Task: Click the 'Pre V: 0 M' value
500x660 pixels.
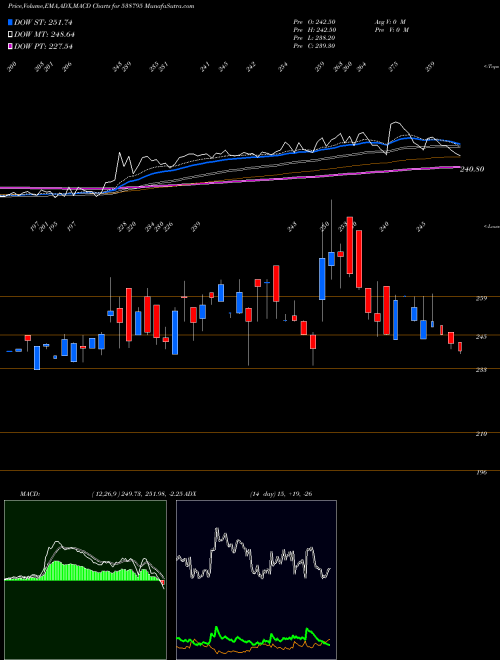Action: 391,30
